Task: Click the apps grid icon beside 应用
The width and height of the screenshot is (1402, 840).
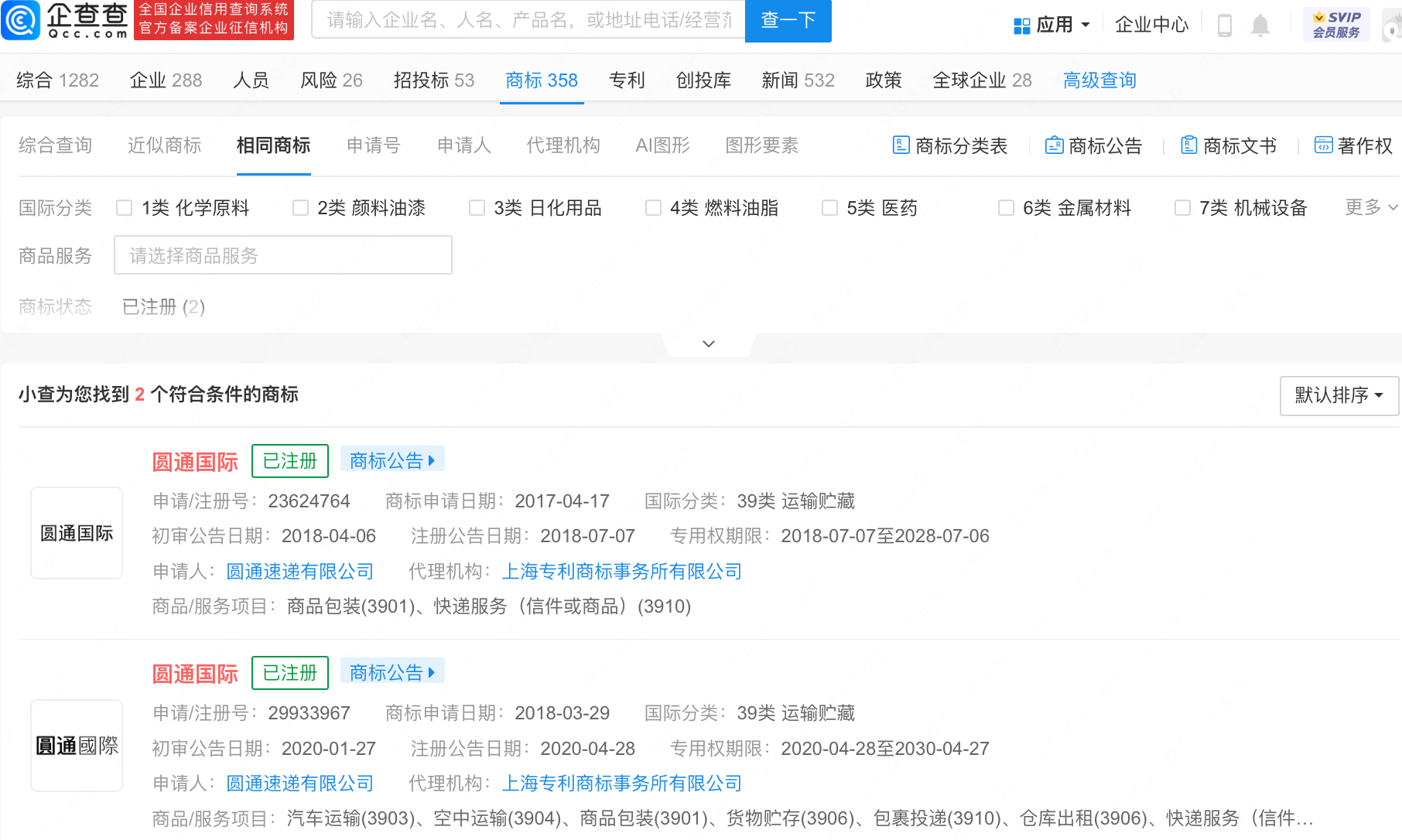Action: tap(1021, 26)
